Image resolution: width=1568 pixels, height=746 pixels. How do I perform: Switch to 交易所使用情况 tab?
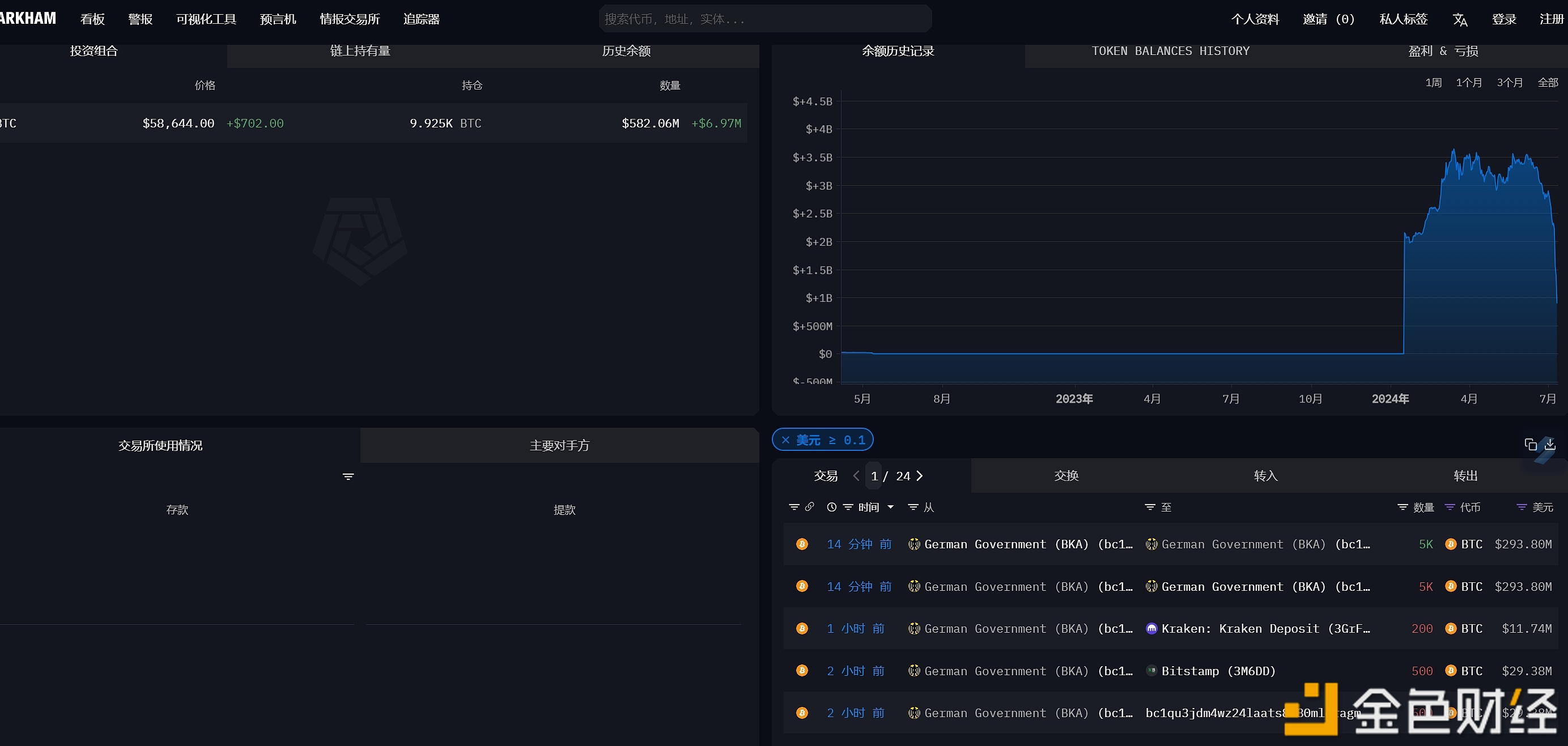pyautogui.click(x=161, y=445)
